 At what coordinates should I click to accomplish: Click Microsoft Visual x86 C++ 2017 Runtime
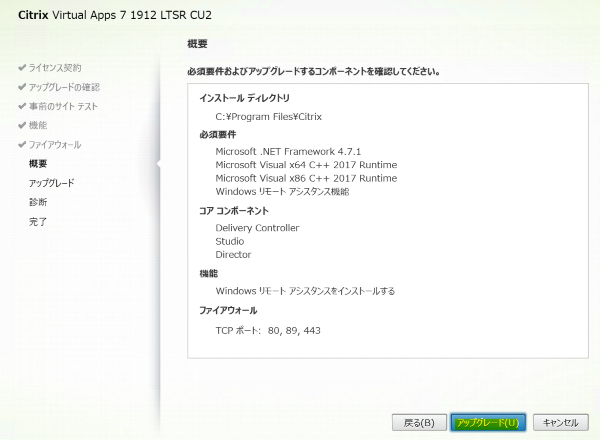pyautogui.click(x=306, y=178)
